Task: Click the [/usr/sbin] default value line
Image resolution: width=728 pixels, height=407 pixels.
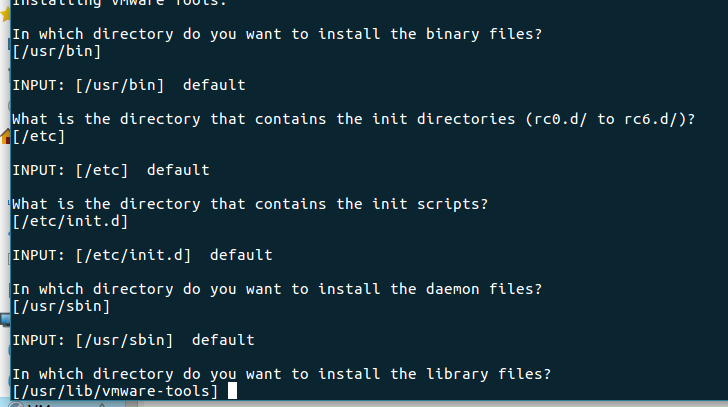Action: (x=61, y=306)
